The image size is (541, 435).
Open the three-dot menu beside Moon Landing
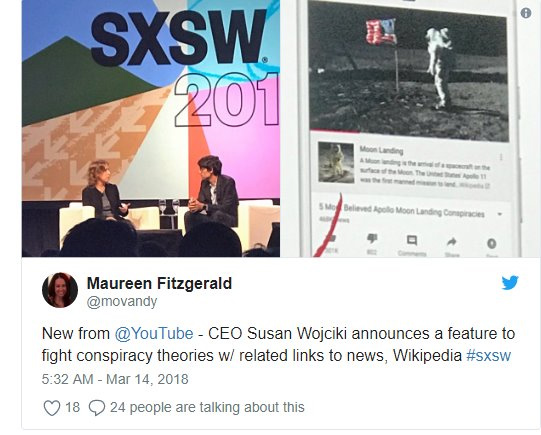coord(501,157)
